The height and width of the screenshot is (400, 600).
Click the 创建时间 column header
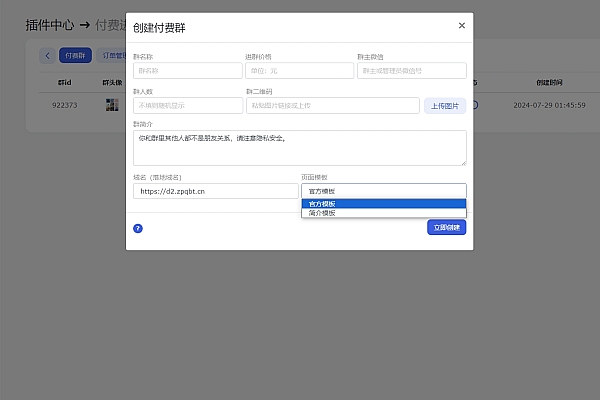549,82
